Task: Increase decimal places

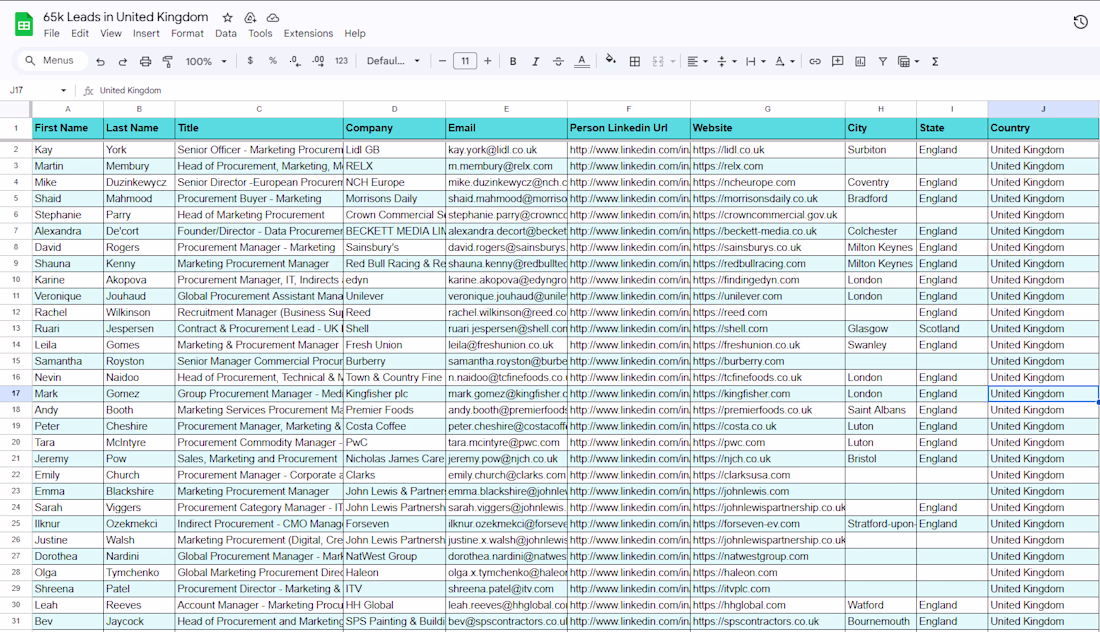Action: pyautogui.click(x=318, y=61)
